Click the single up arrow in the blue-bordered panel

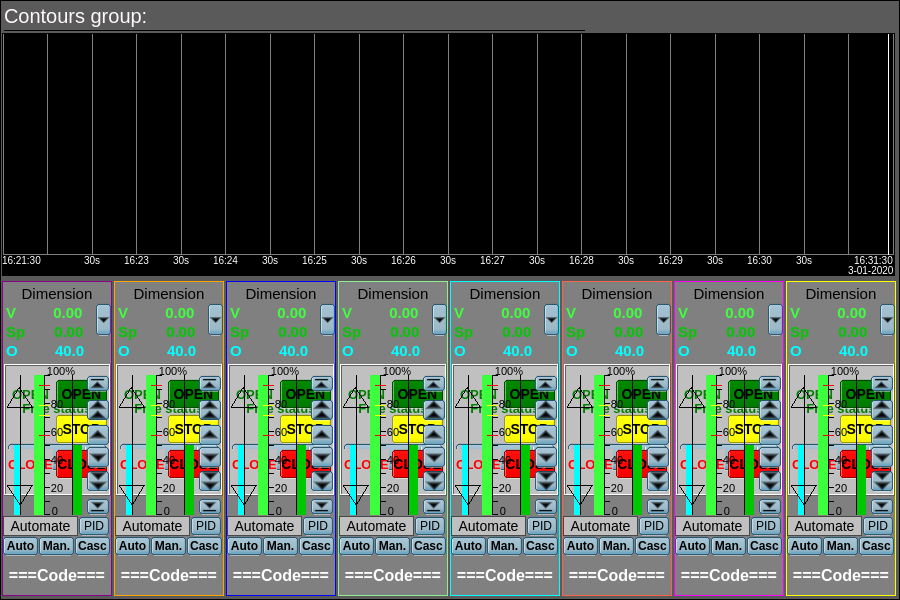click(321, 432)
